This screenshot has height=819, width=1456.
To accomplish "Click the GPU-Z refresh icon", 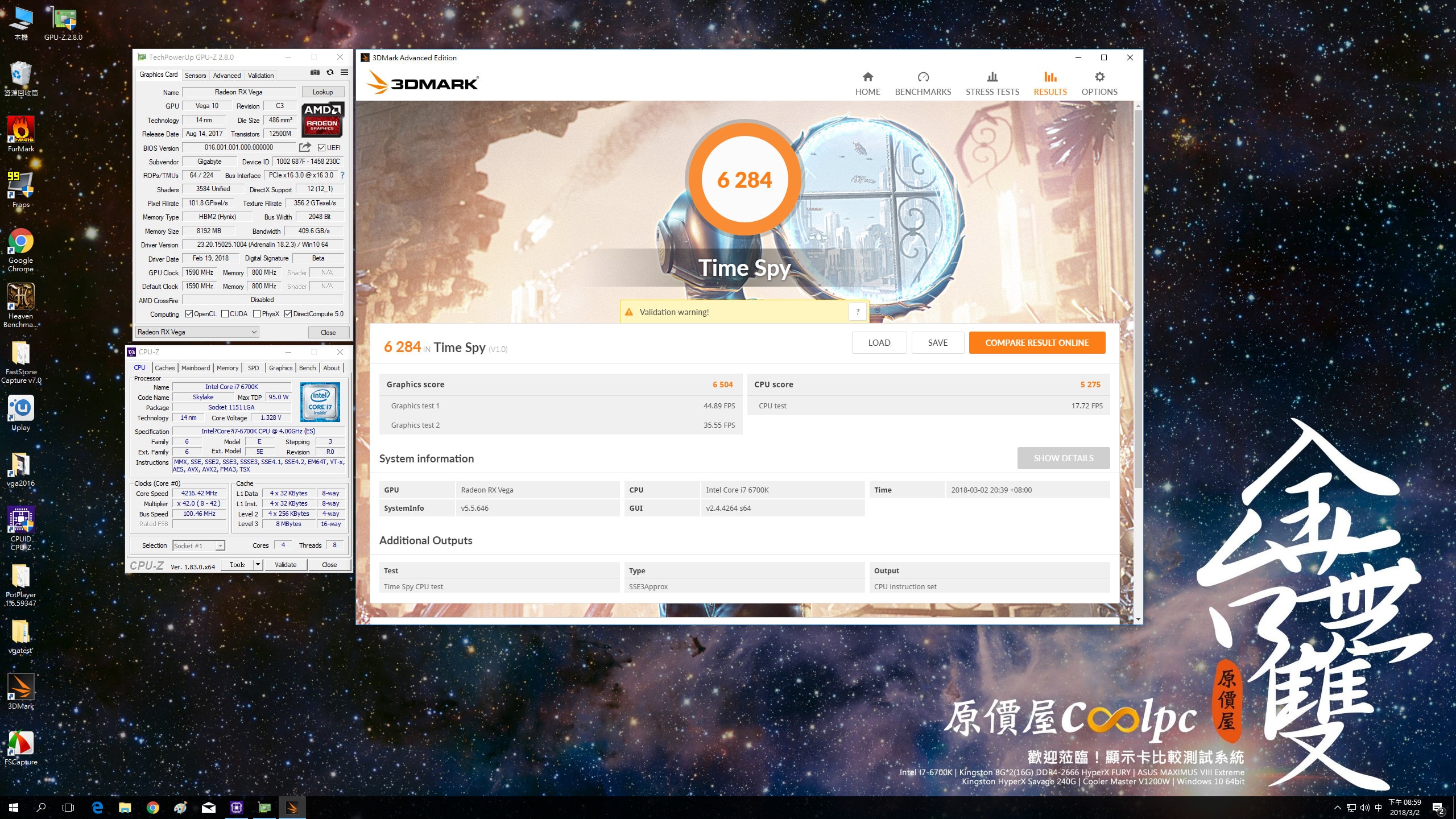I will (x=330, y=72).
